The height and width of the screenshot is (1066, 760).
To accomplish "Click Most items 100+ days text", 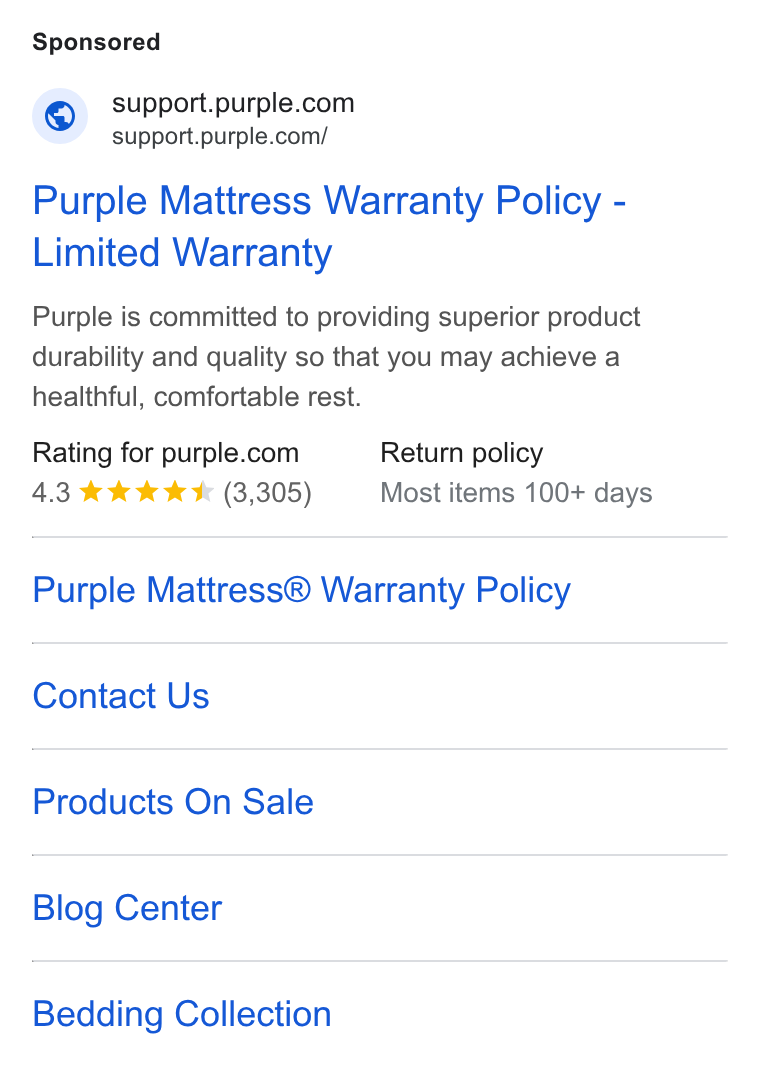I will pyautogui.click(x=517, y=493).
